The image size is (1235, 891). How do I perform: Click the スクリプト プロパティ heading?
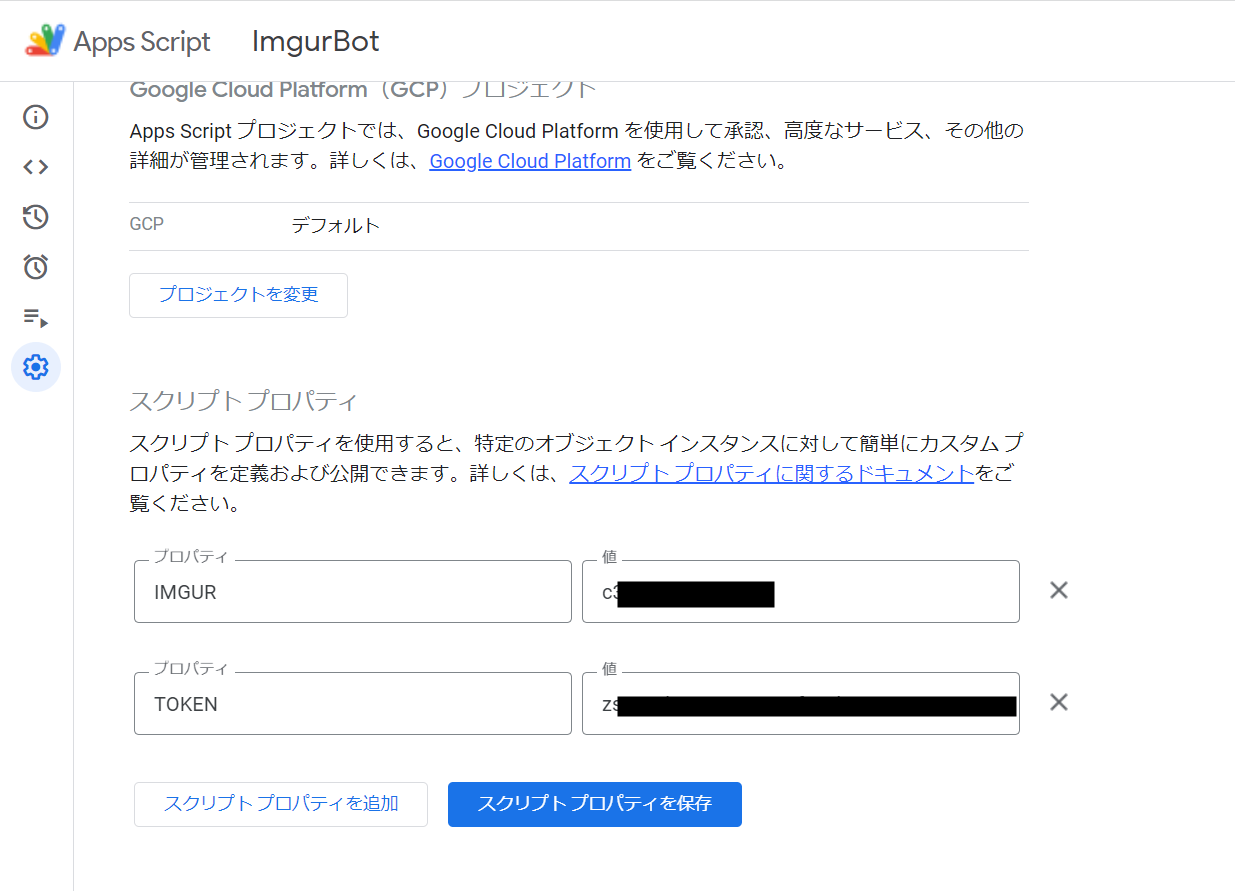(243, 402)
